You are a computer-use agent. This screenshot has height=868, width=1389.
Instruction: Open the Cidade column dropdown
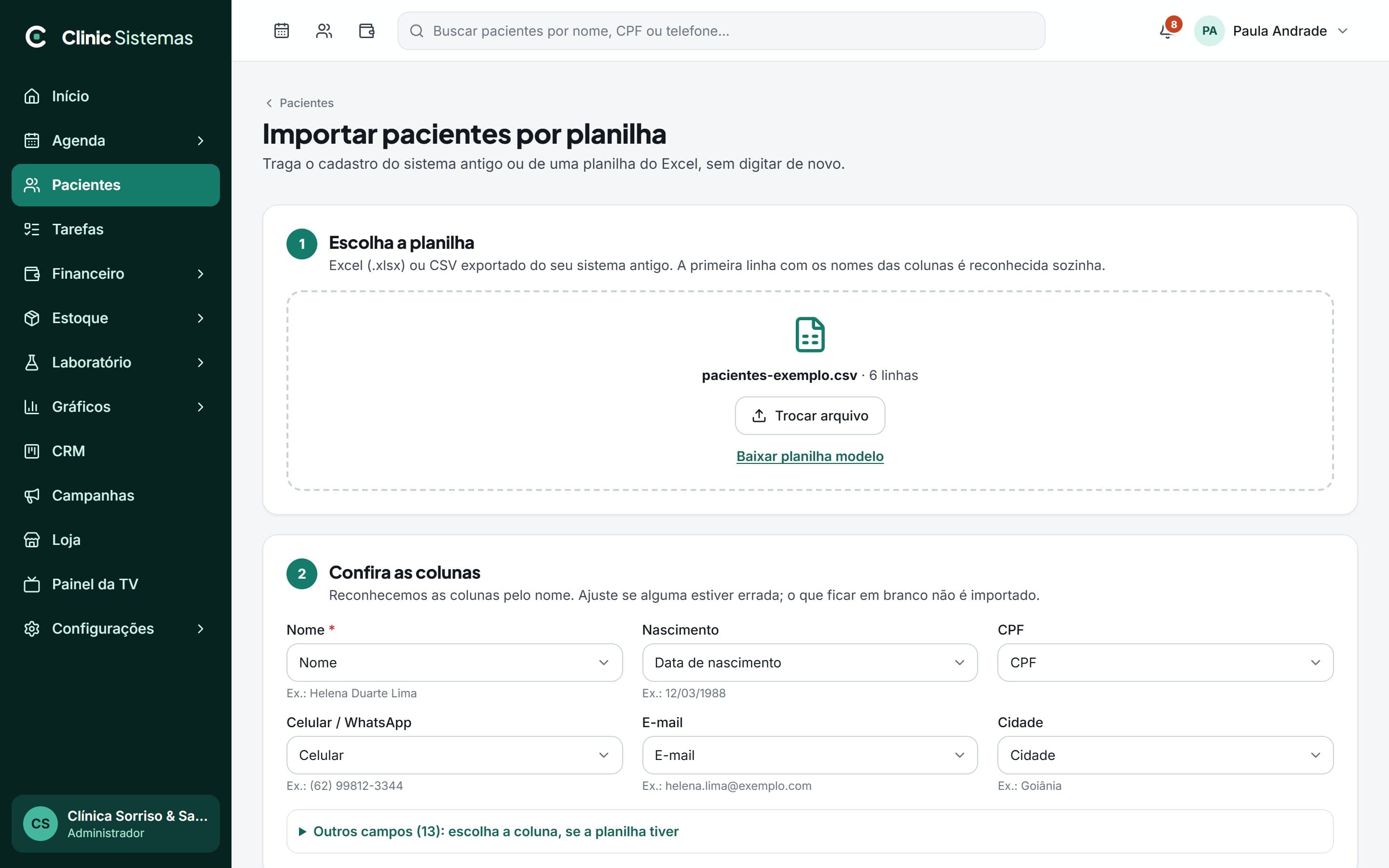click(1165, 755)
